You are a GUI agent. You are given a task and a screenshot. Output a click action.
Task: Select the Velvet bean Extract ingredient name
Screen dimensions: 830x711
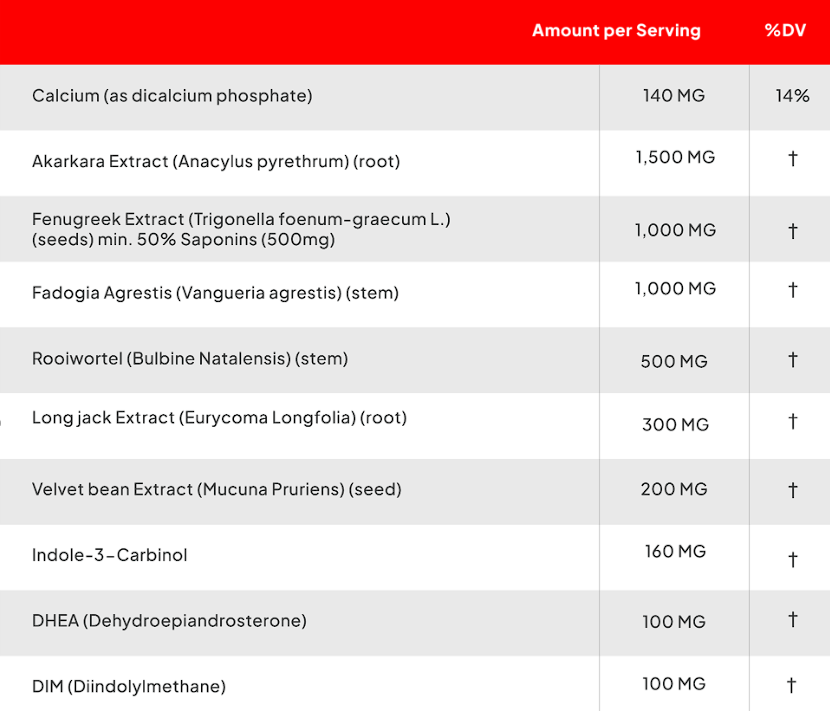tap(216, 489)
